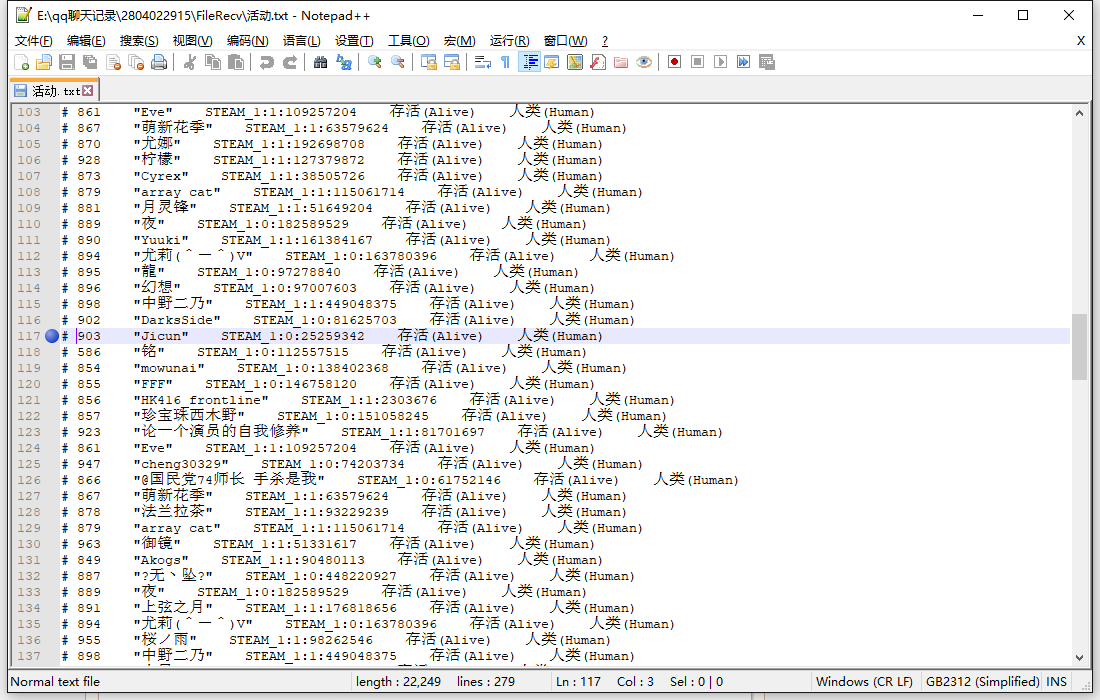
Task: Click "DarksSide" name on line 116
Action: pyautogui.click(x=177, y=320)
